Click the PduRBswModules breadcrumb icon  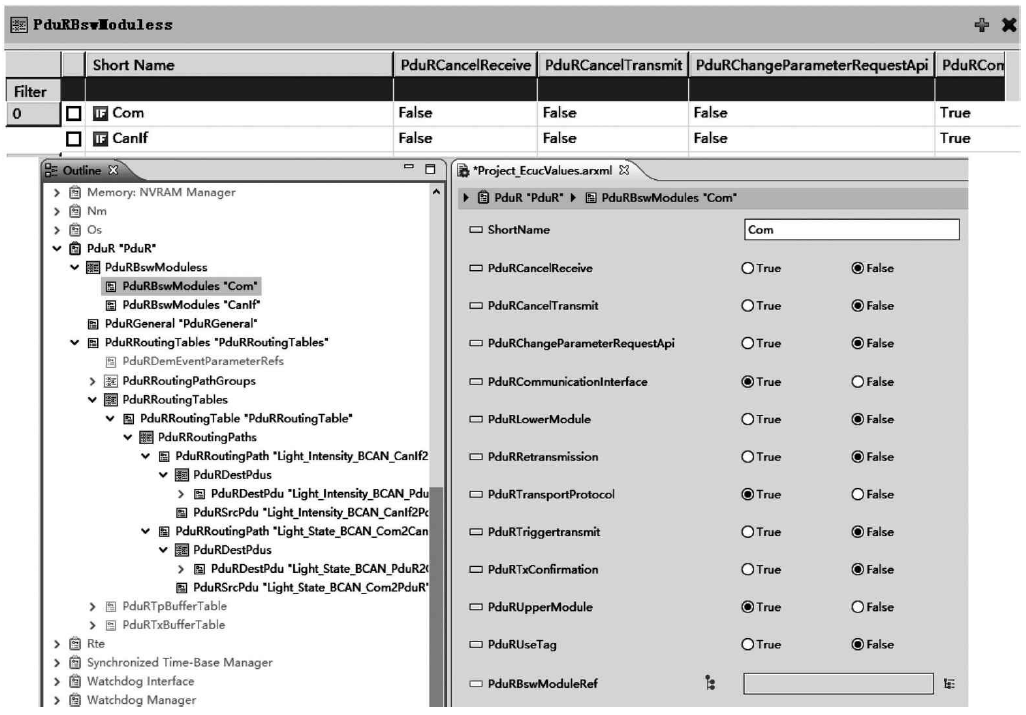point(590,198)
